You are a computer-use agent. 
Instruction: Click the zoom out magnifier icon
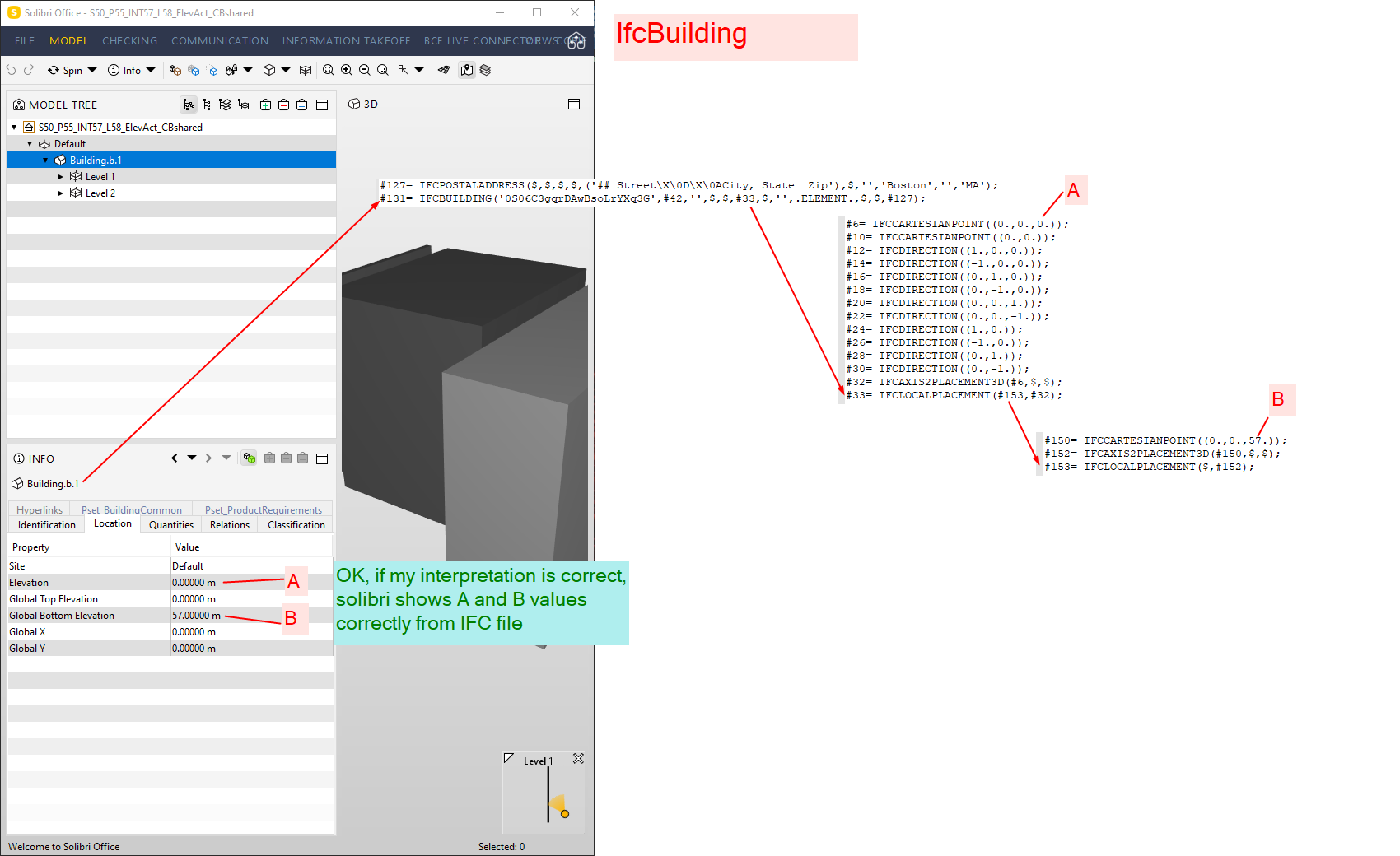coord(365,71)
